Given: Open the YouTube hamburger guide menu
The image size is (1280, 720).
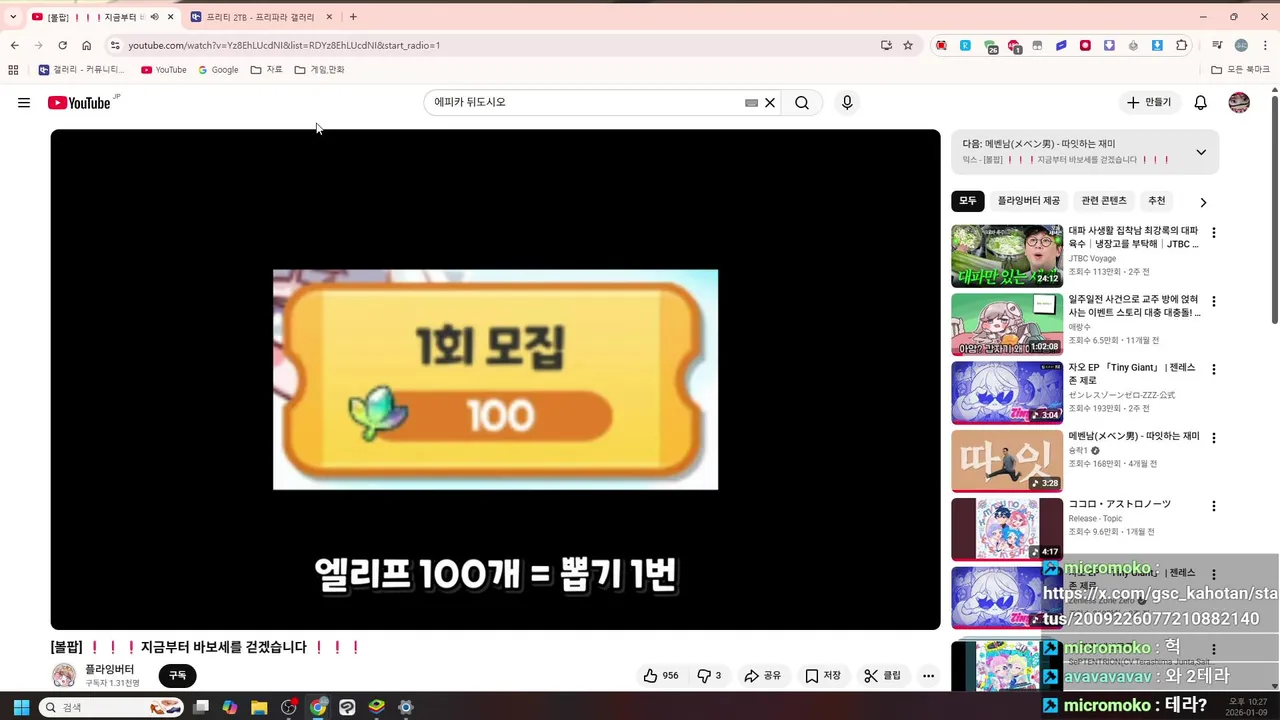Looking at the screenshot, I should 24,103.
